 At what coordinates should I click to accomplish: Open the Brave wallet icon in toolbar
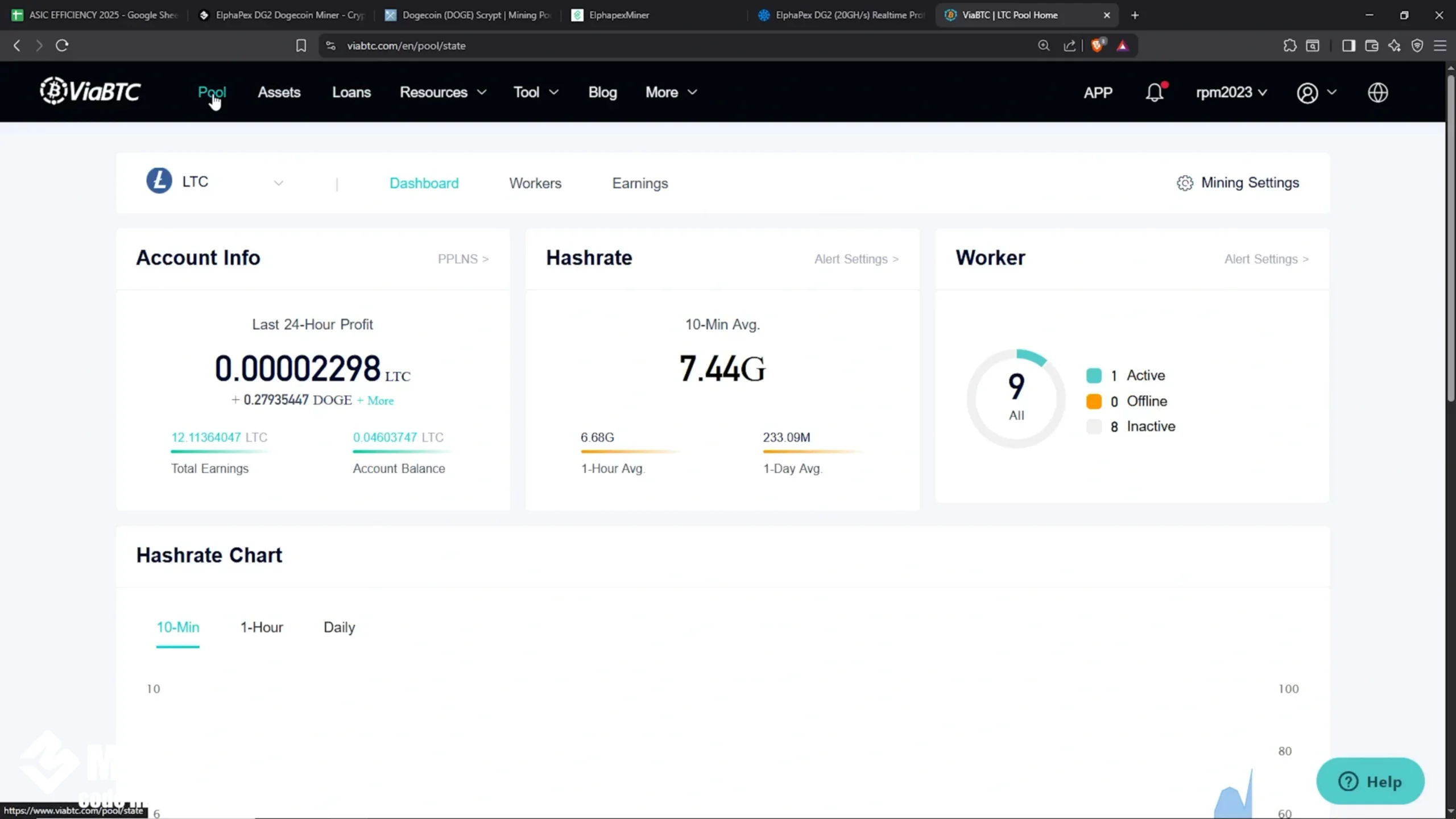coord(1371,45)
